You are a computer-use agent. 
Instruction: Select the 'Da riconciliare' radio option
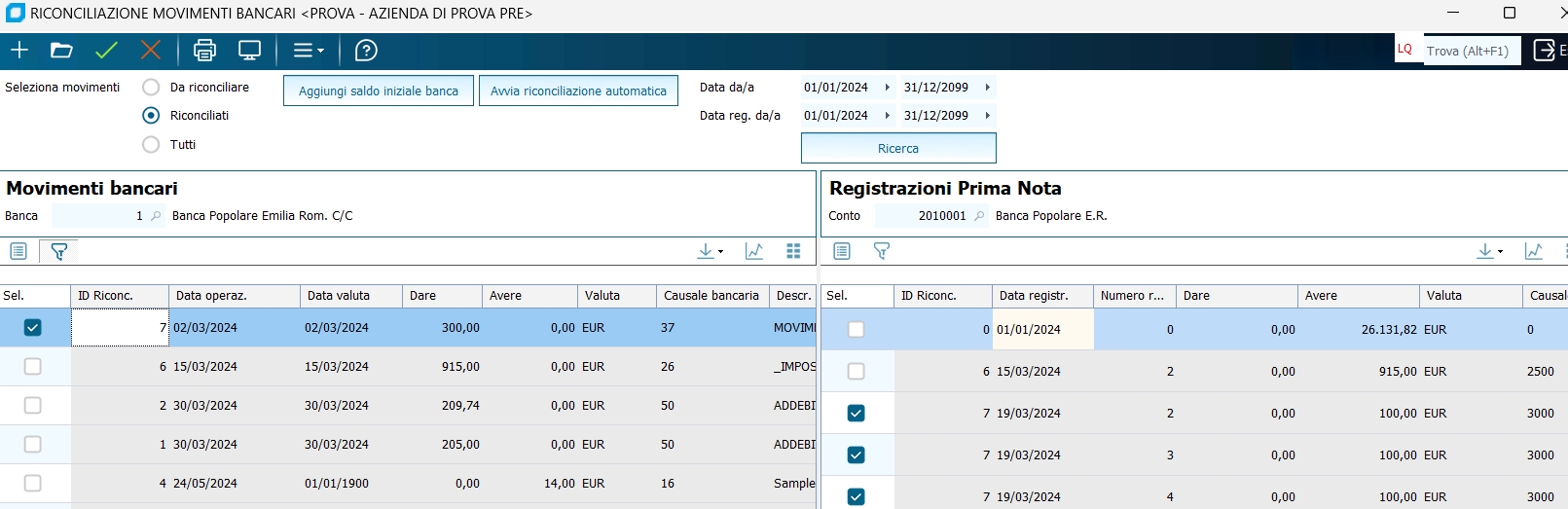151,88
